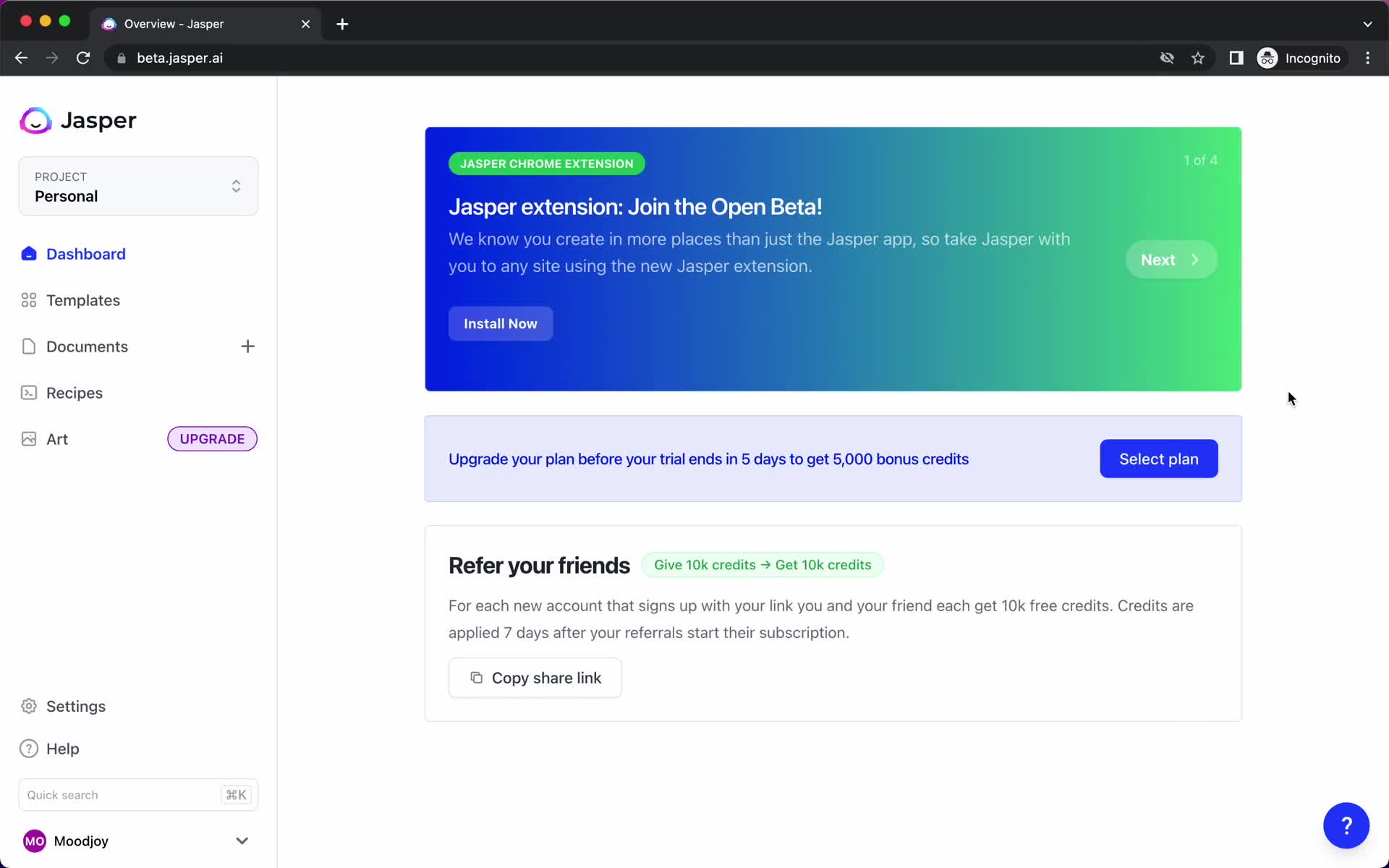
Task: Click the Templates icon in sidebar
Action: (x=27, y=300)
